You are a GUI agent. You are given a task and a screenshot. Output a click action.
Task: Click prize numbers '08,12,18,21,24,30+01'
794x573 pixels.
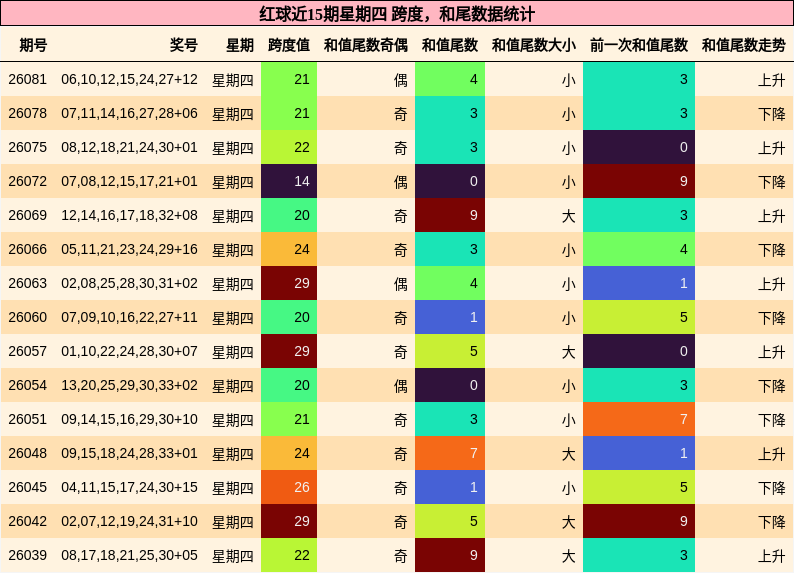[x=129, y=147]
